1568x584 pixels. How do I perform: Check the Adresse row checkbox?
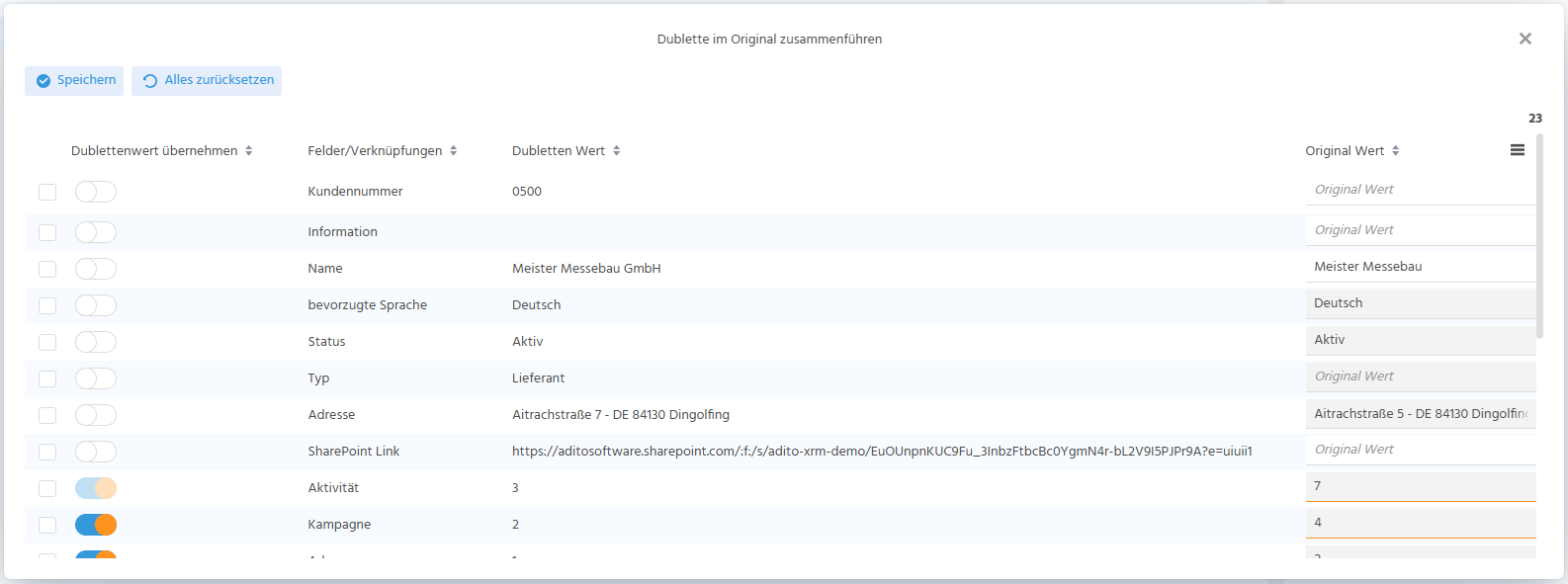47,415
